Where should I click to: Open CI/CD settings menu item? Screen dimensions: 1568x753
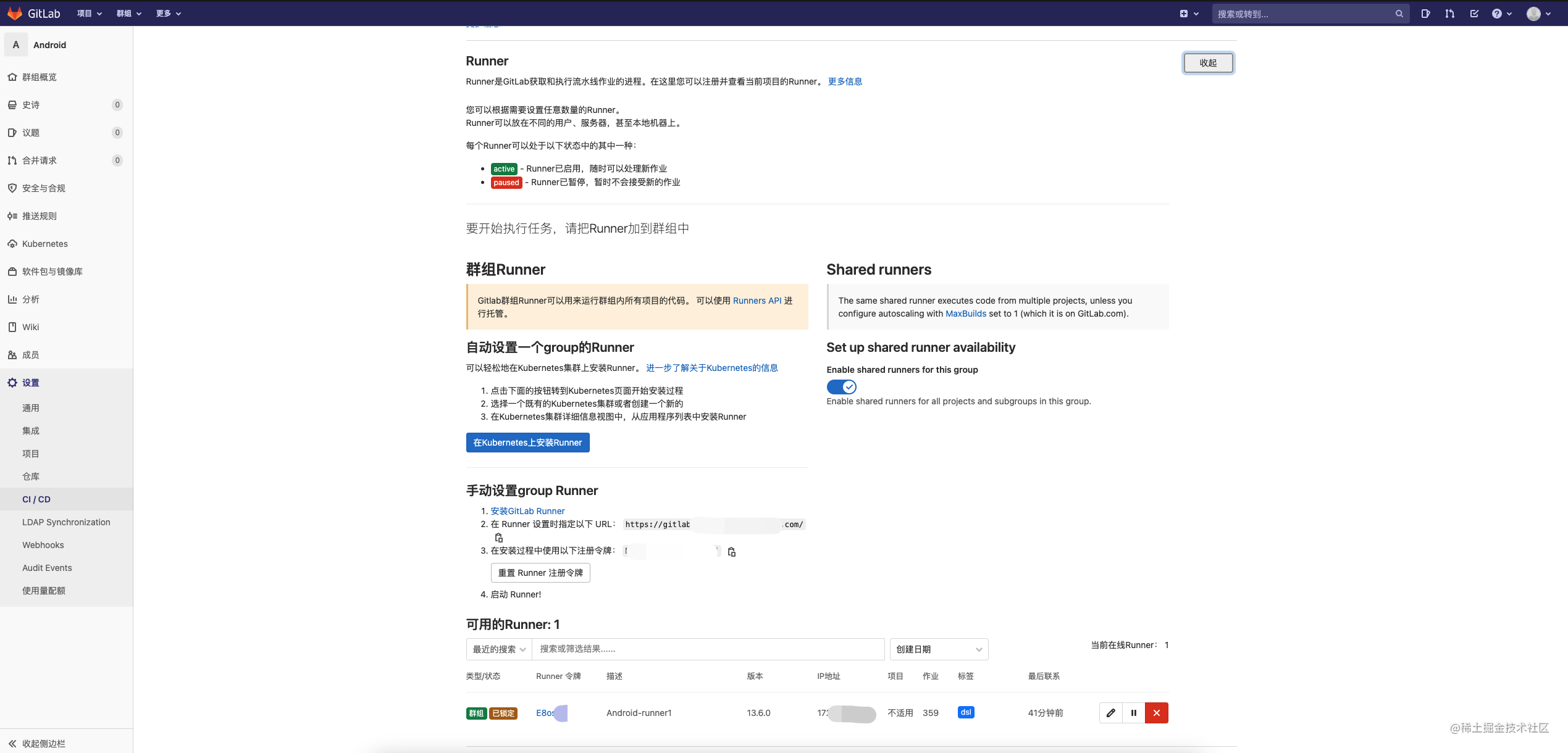pyautogui.click(x=36, y=498)
